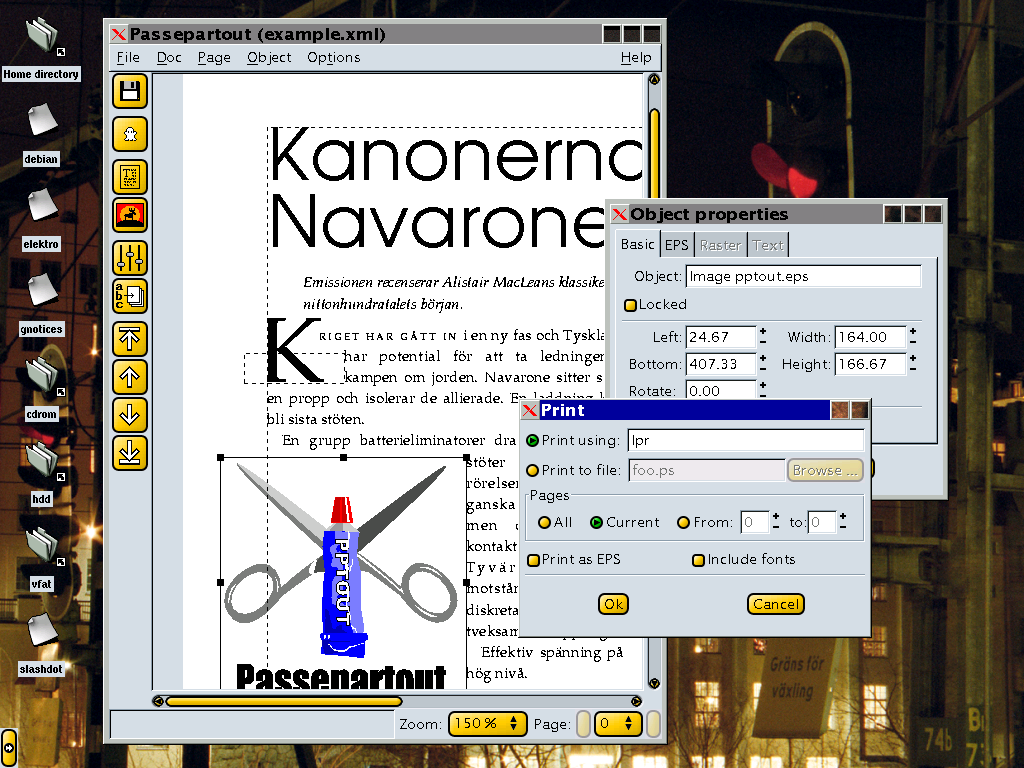Click the Cancel button in Print dialog
The image size is (1024, 768).
click(775, 604)
